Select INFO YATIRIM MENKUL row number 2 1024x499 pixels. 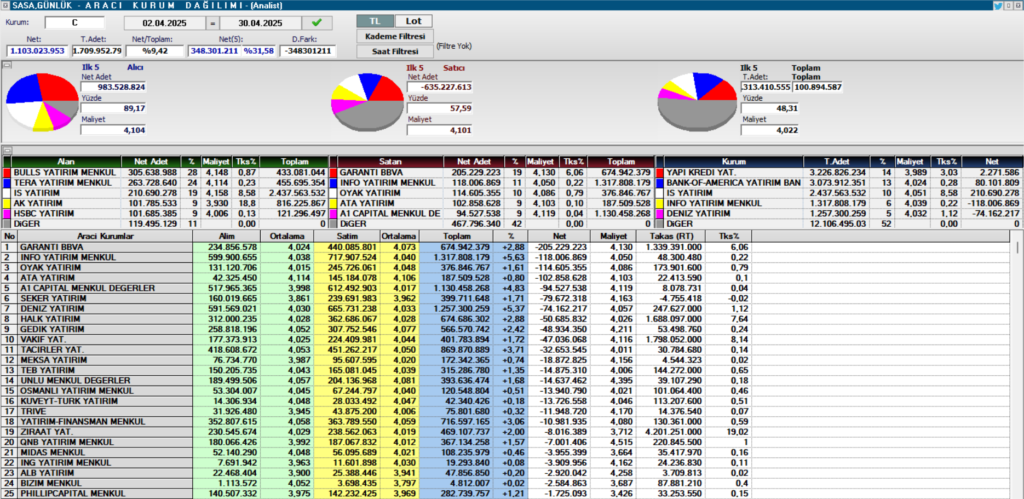point(377,257)
